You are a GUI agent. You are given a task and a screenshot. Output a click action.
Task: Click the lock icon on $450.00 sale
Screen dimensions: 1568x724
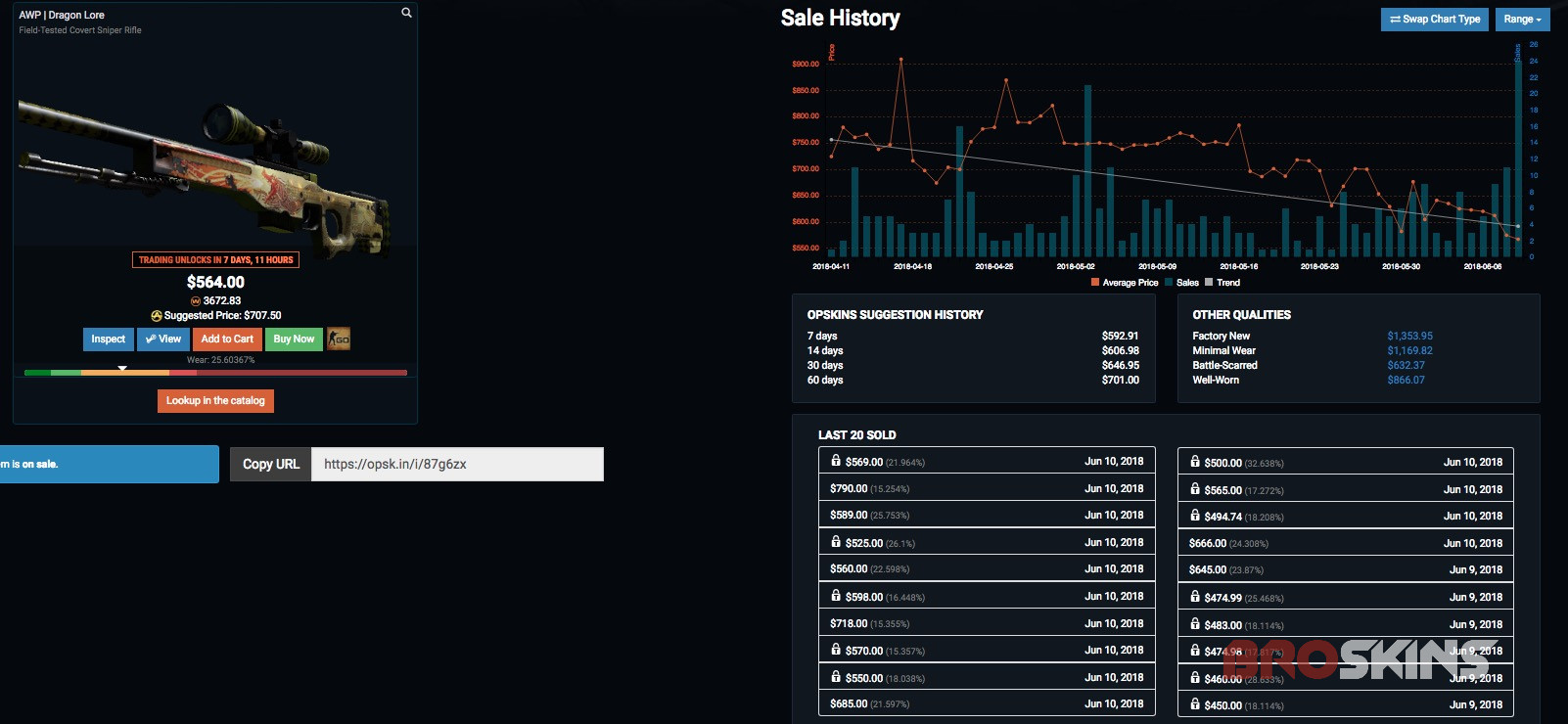(1195, 703)
